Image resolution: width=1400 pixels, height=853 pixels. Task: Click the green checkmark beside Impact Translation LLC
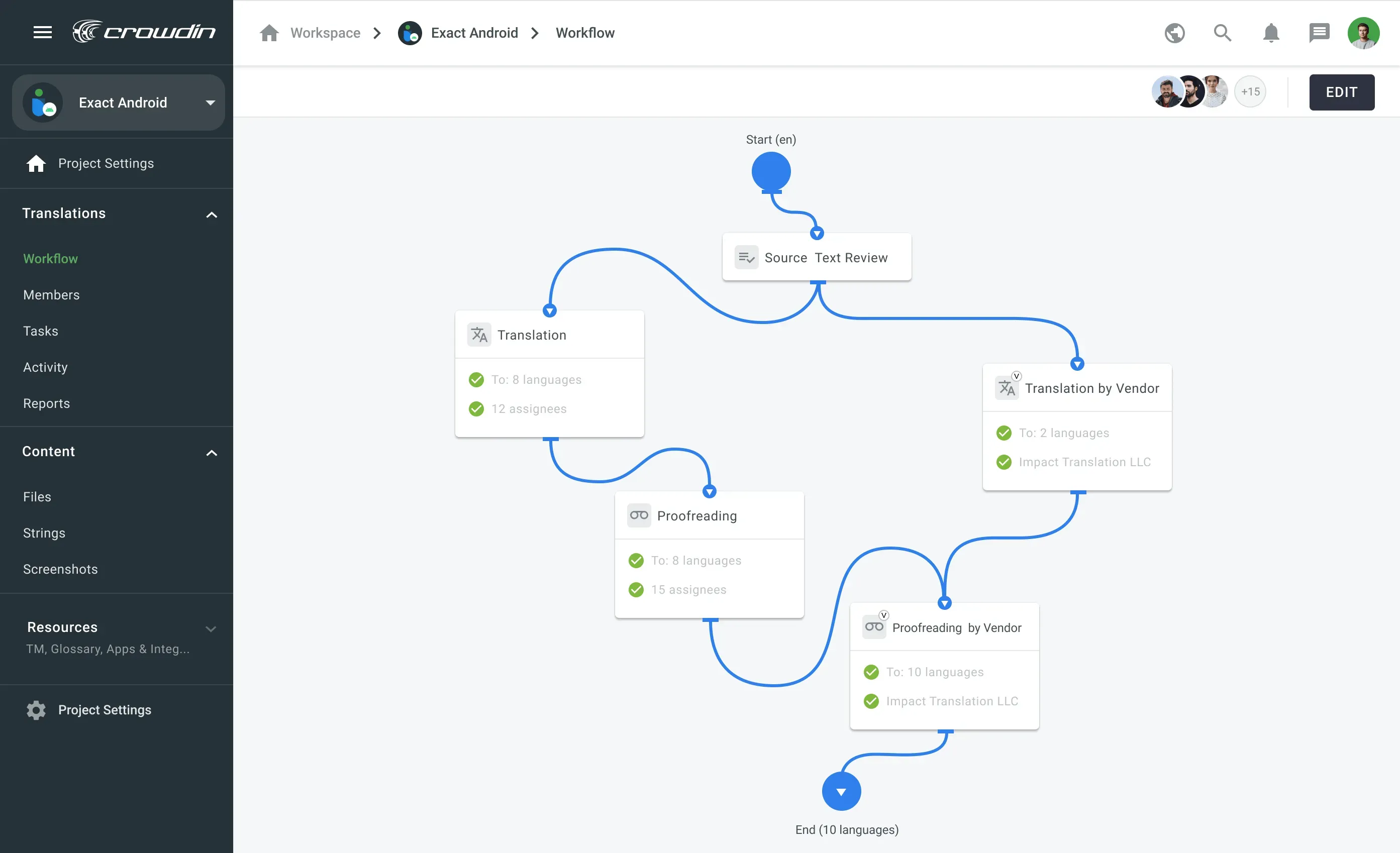tap(1004, 462)
